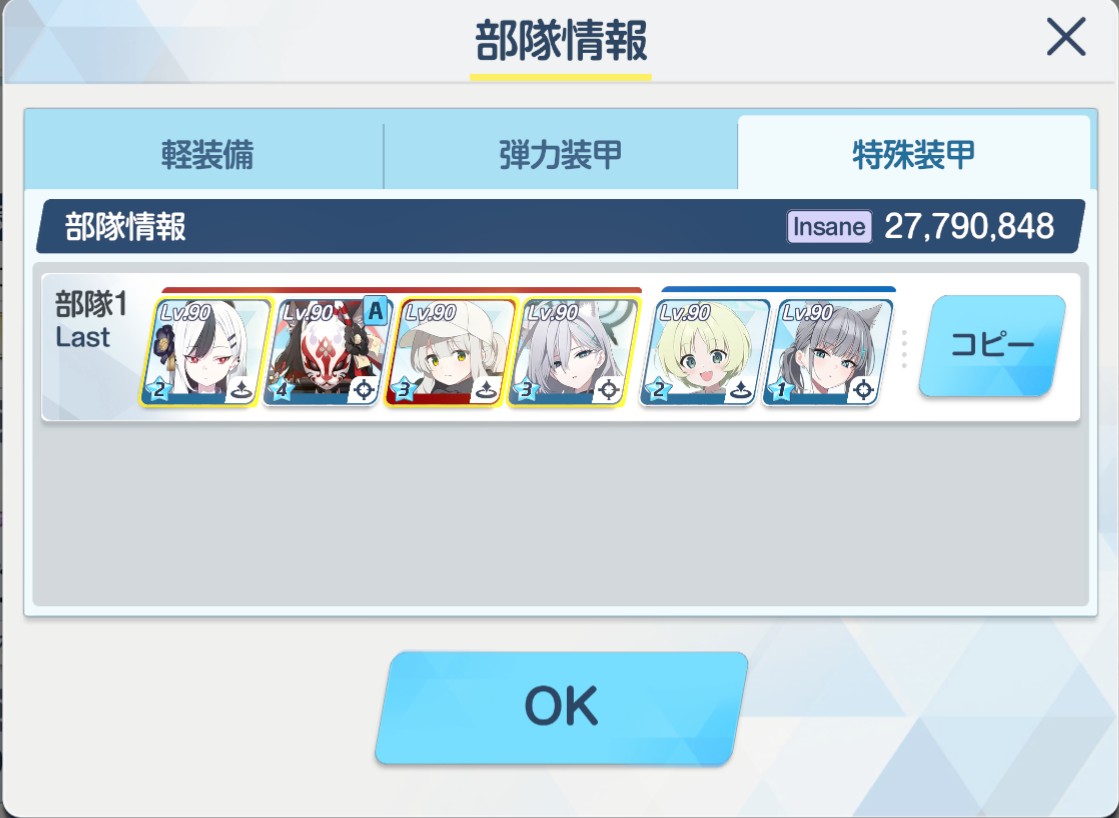The height and width of the screenshot is (818, 1119).
Task: Switch to the 弾力装甲 tab
Action: pyautogui.click(x=560, y=154)
